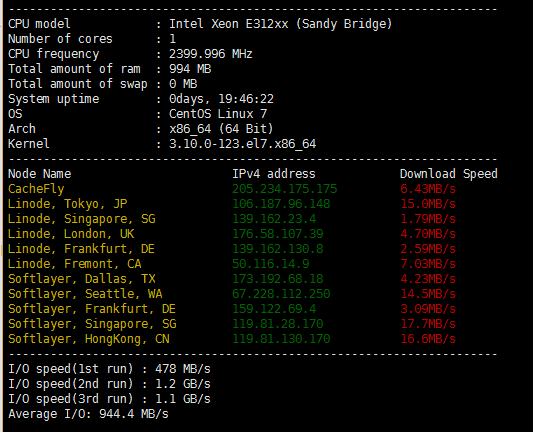The height and width of the screenshot is (432, 533).
Task: Click the IPv4 address column header
Action: tap(274, 174)
